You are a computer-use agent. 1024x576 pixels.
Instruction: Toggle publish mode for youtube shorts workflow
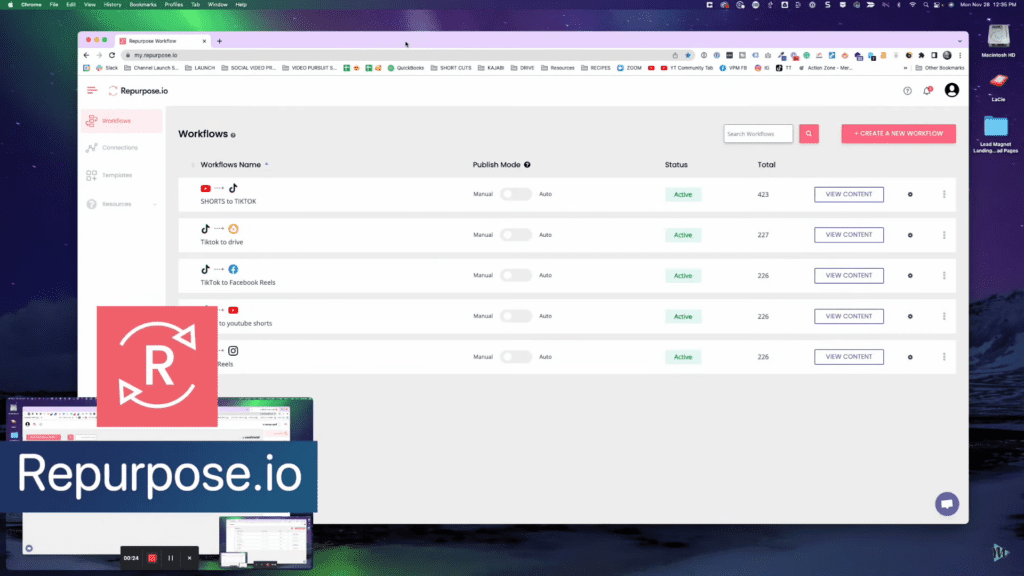[516, 316]
